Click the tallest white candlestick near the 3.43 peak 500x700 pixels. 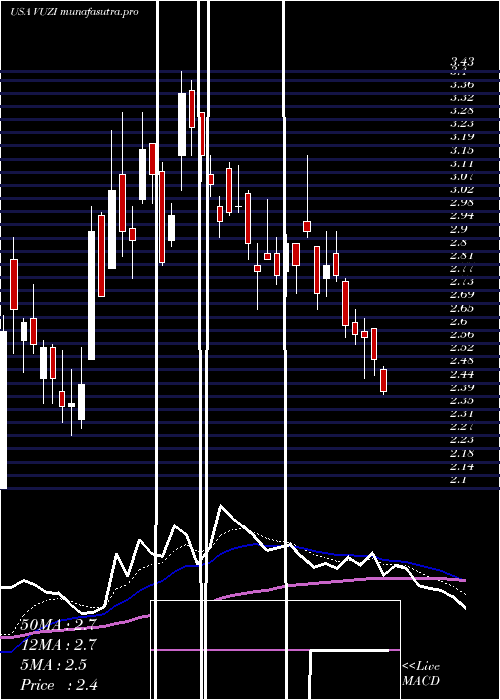point(182,125)
